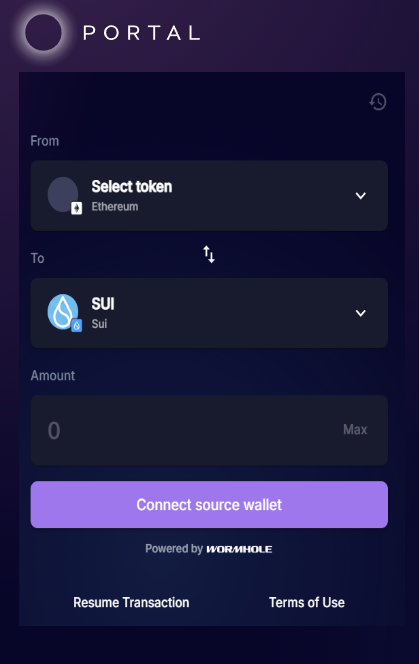The width and height of the screenshot is (419, 664).
Task: Open the transaction history clock icon
Action: coord(377,102)
